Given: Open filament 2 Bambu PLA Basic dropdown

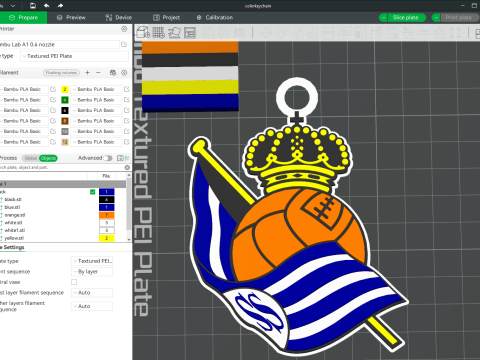Looking at the screenshot, I should (96, 89).
